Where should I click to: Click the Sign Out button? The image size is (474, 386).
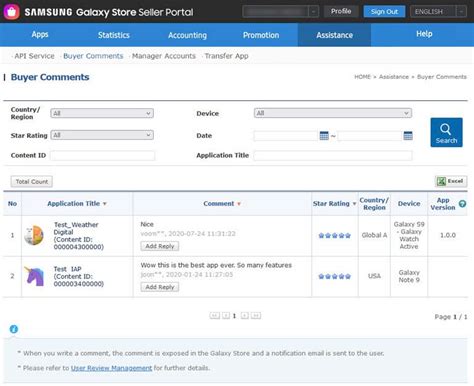click(384, 12)
